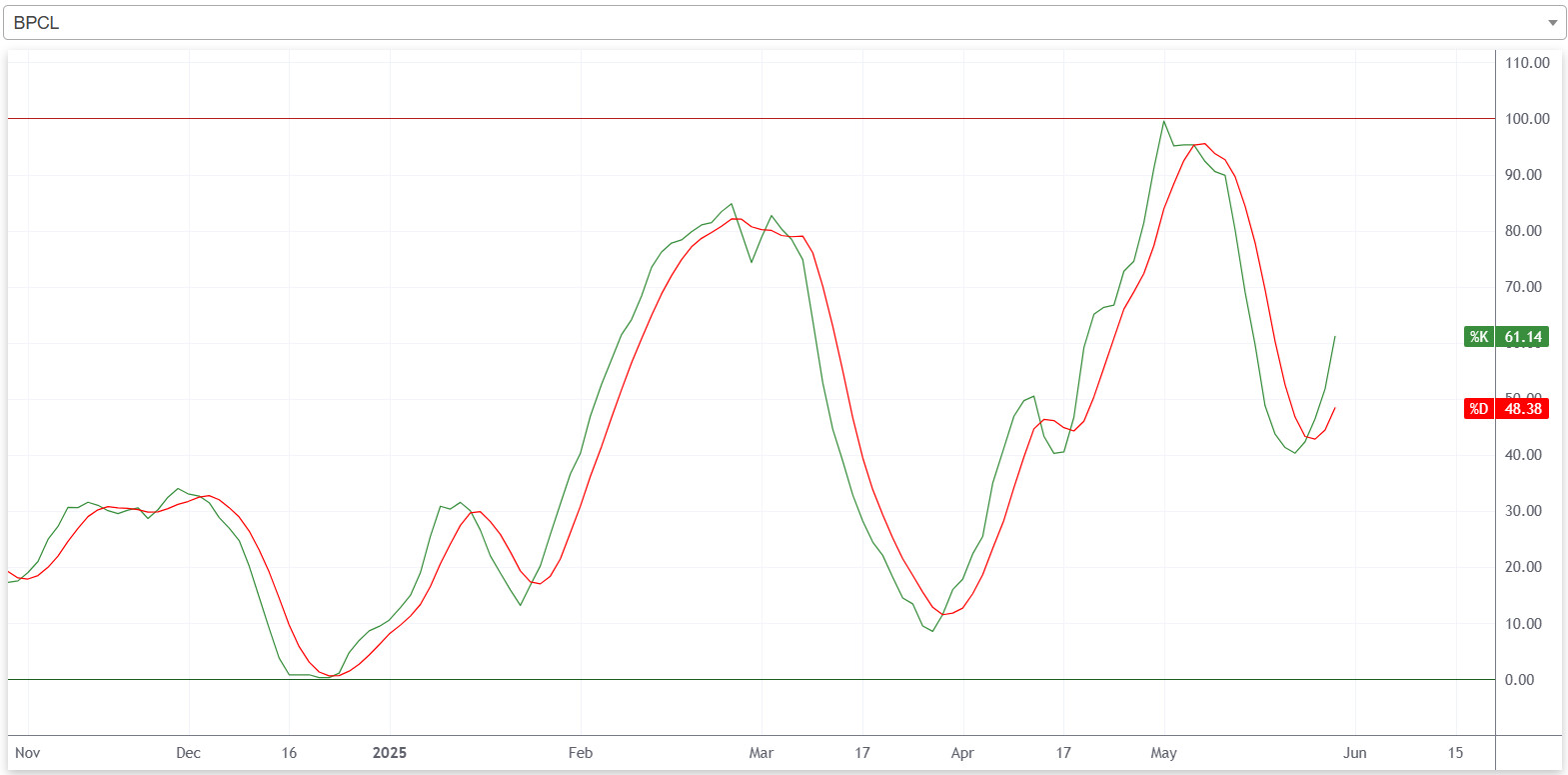Open the BPCL symbol dropdown

[x=784, y=23]
